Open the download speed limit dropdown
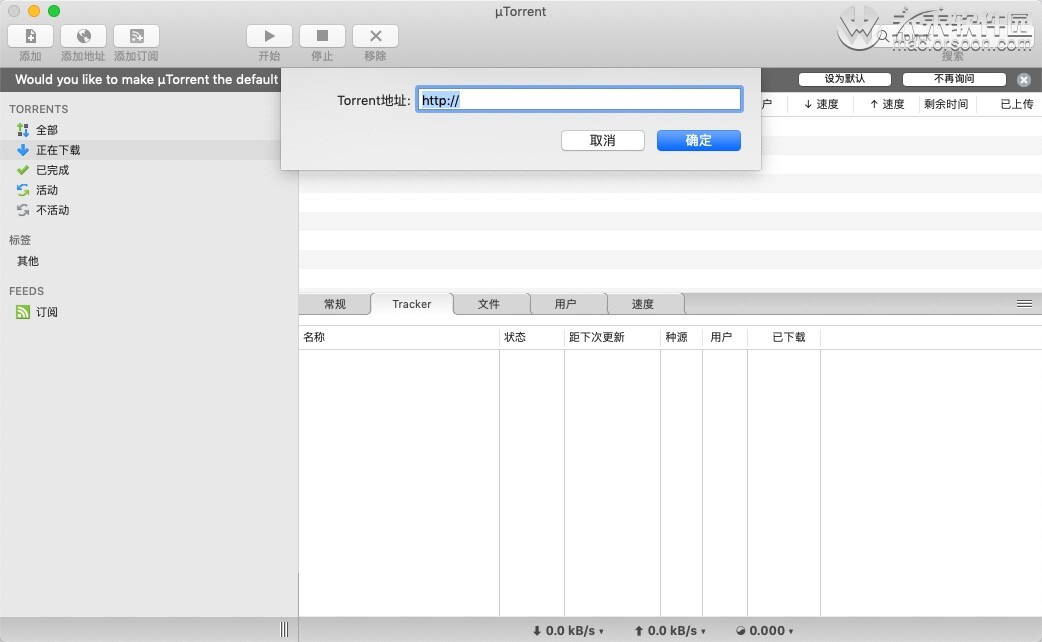Image resolution: width=1042 pixels, height=642 pixels. click(568, 631)
